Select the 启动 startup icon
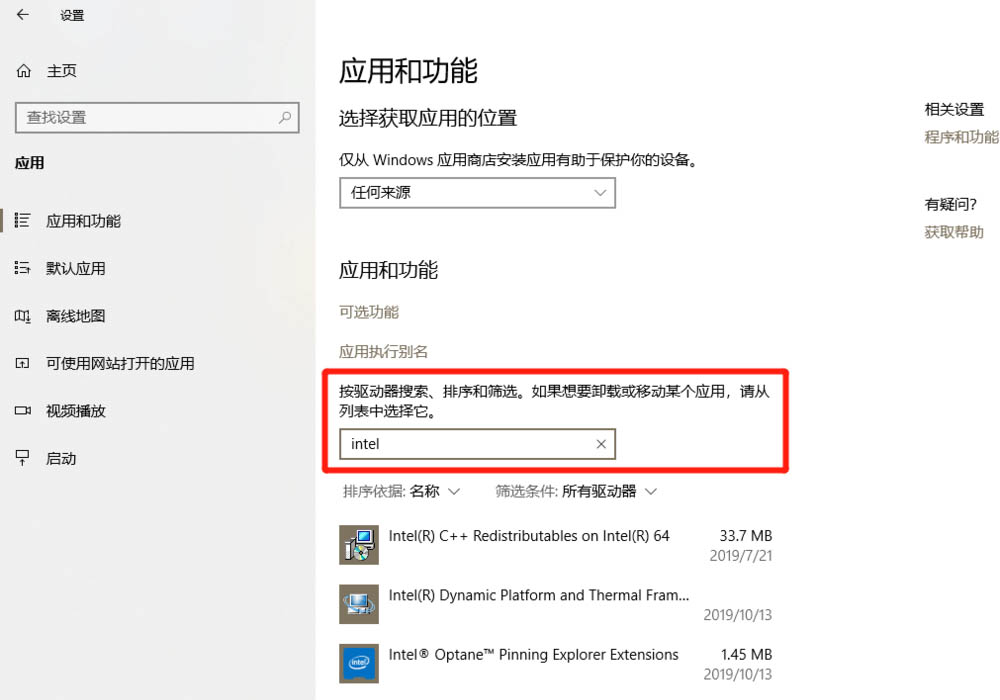This screenshot has height=700, width=1000. (22, 458)
